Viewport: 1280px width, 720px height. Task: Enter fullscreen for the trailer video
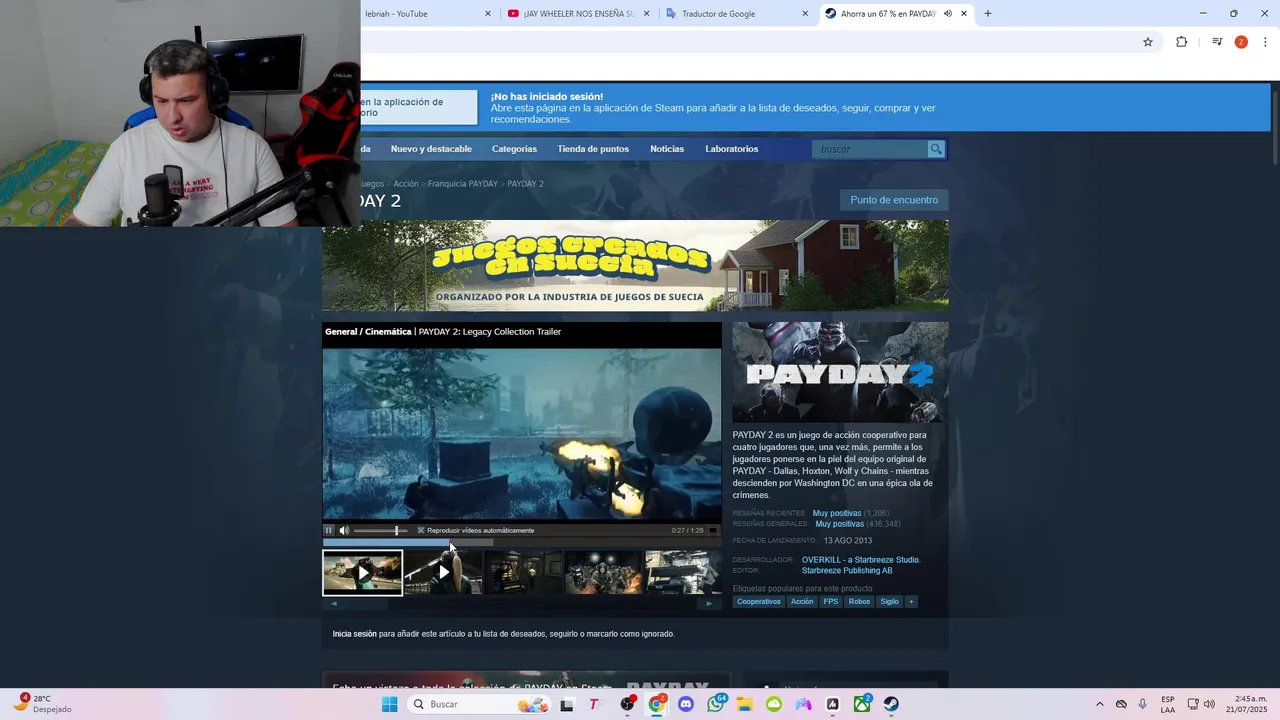tap(713, 530)
